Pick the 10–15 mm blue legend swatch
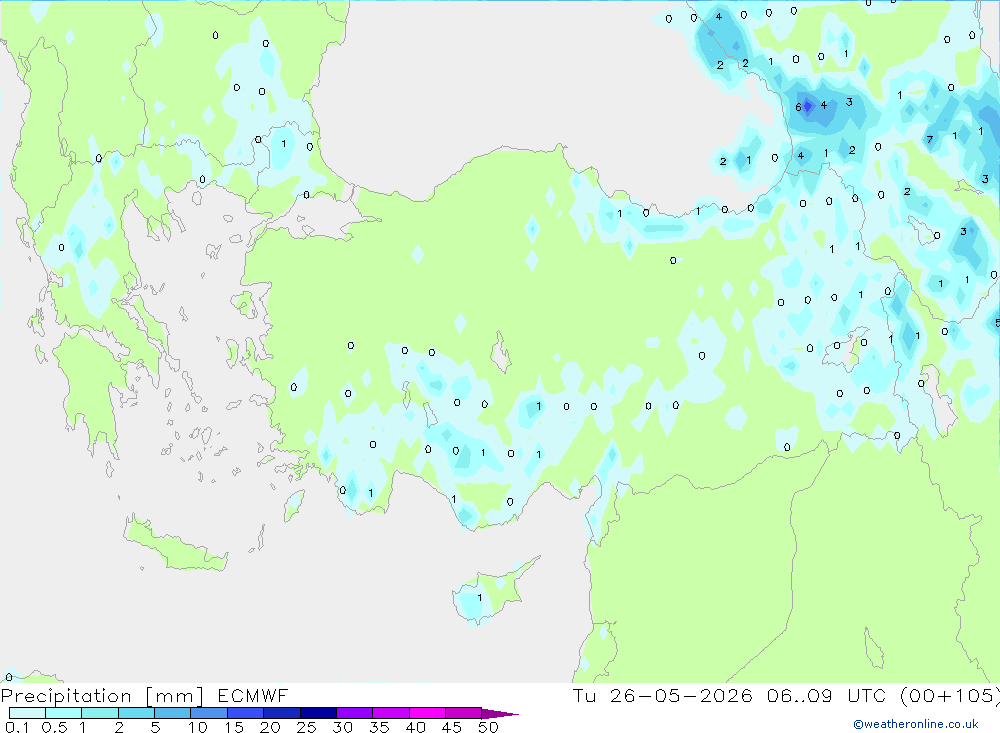1000x733 pixels. click(209, 713)
